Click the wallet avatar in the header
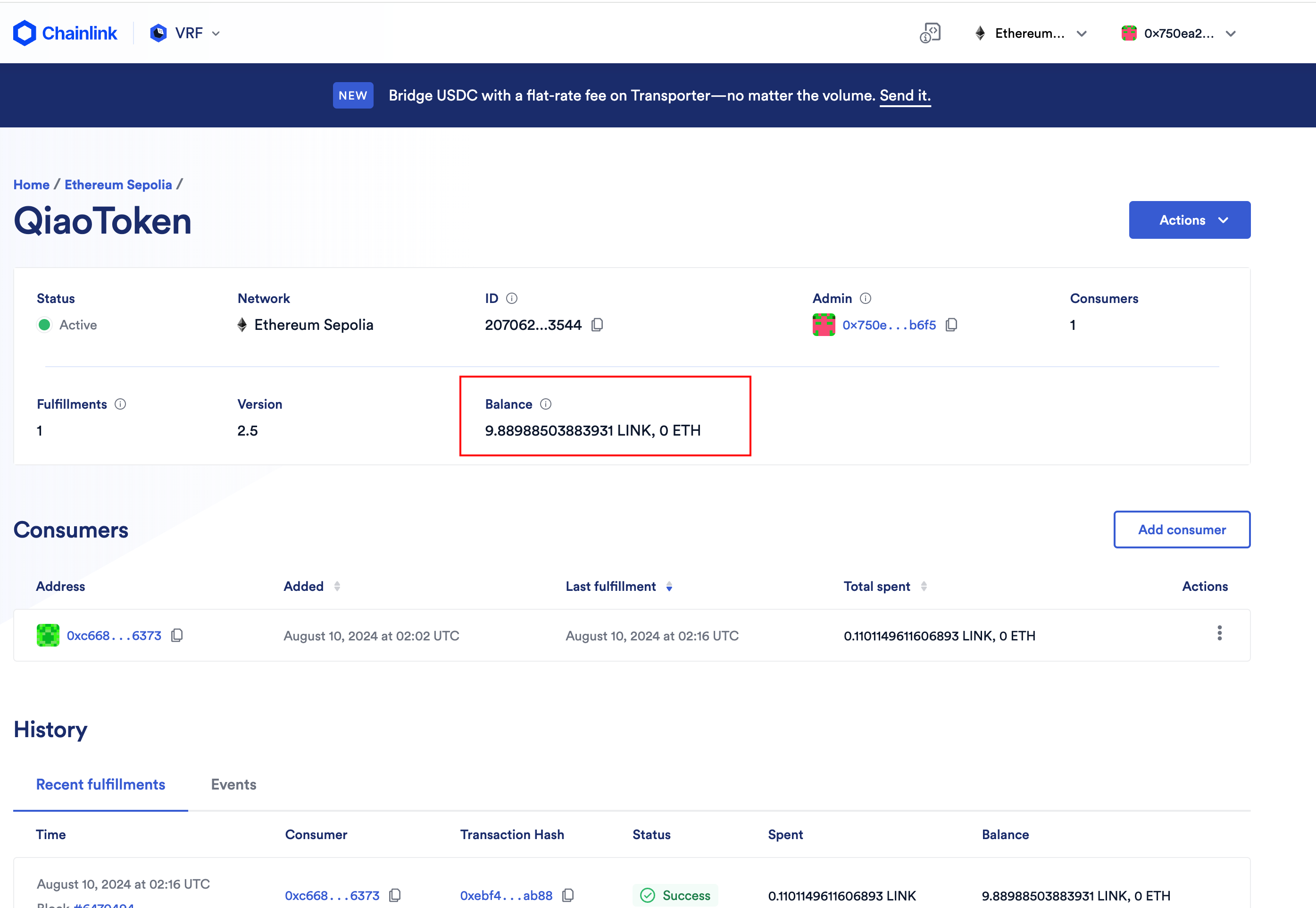The width and height of the screenshot is (1316, 908). (x=1128, y=34)
